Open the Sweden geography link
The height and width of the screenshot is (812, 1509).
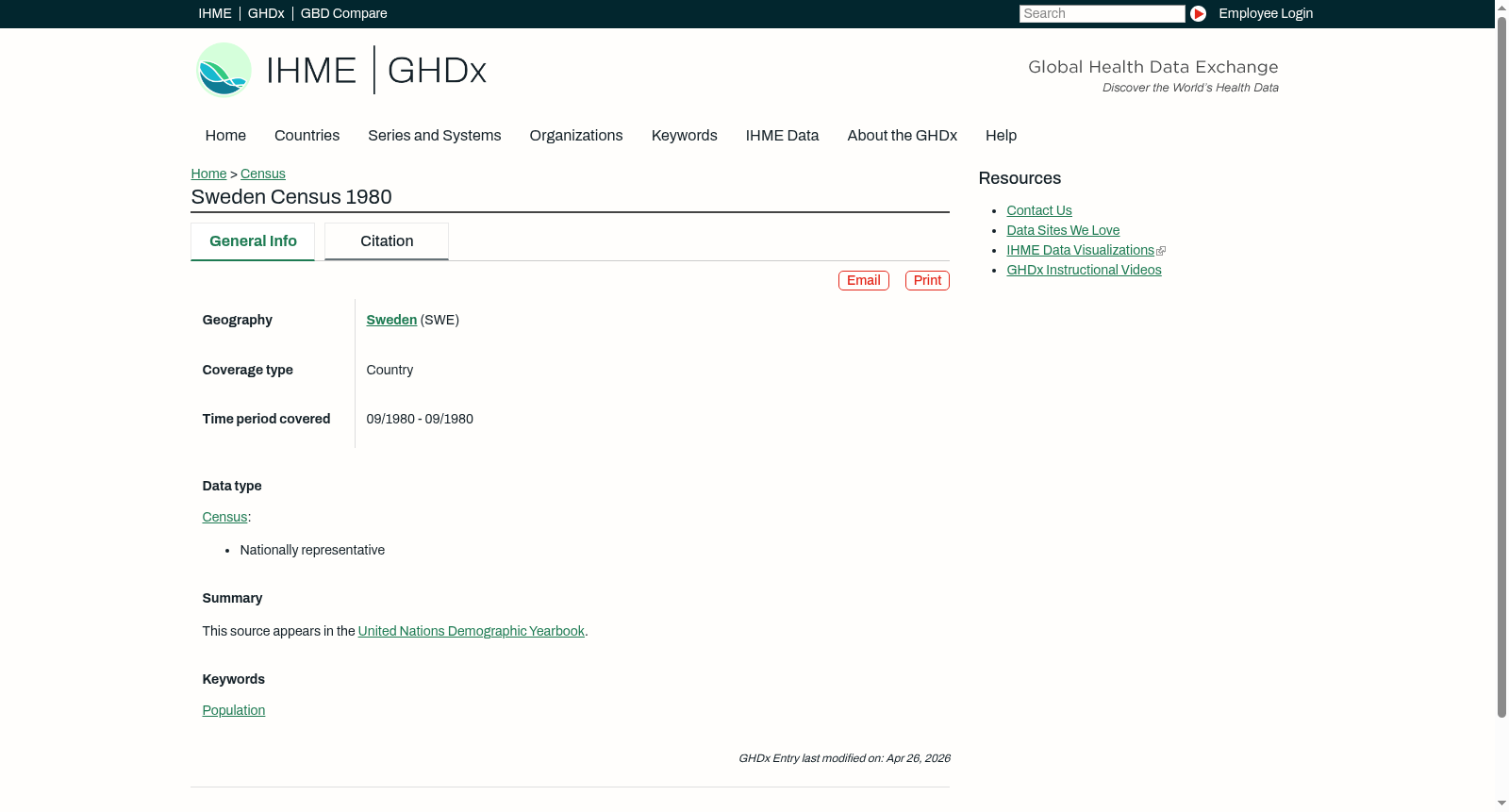pyautogui.click(x=391, y=321)
